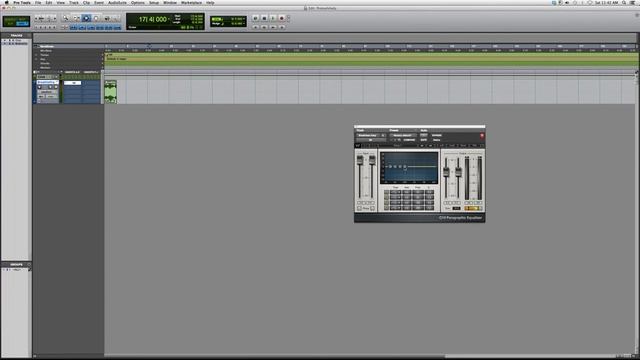
Task: Click the Waves W logo in plugin toolbar
Action: point(358,146)
